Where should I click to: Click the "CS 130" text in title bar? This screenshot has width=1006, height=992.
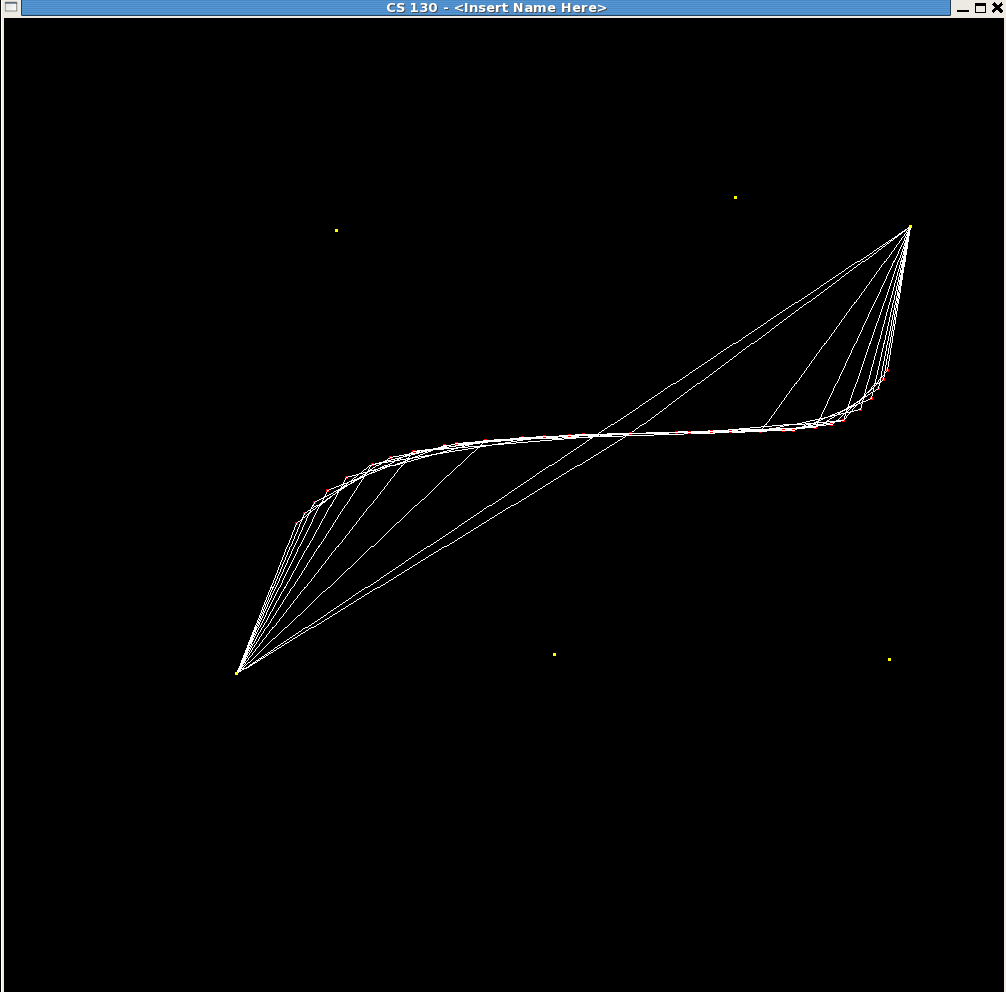(411, 8)
